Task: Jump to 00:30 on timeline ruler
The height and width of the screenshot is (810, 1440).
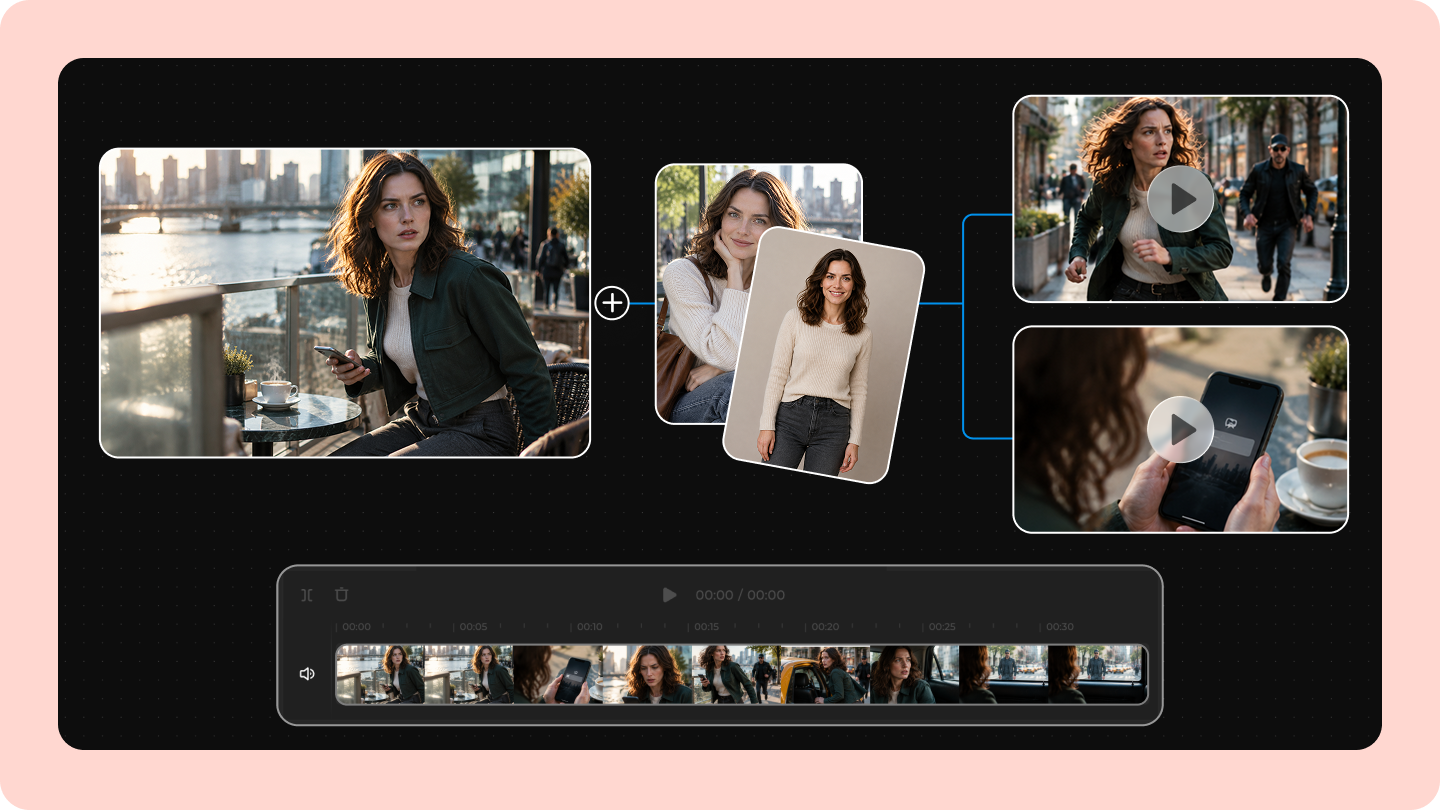Action: [1060, 627]
